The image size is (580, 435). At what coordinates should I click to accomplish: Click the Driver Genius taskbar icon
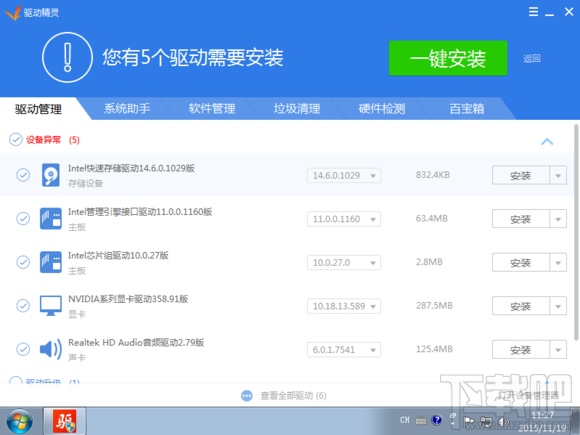click(65, 421)
